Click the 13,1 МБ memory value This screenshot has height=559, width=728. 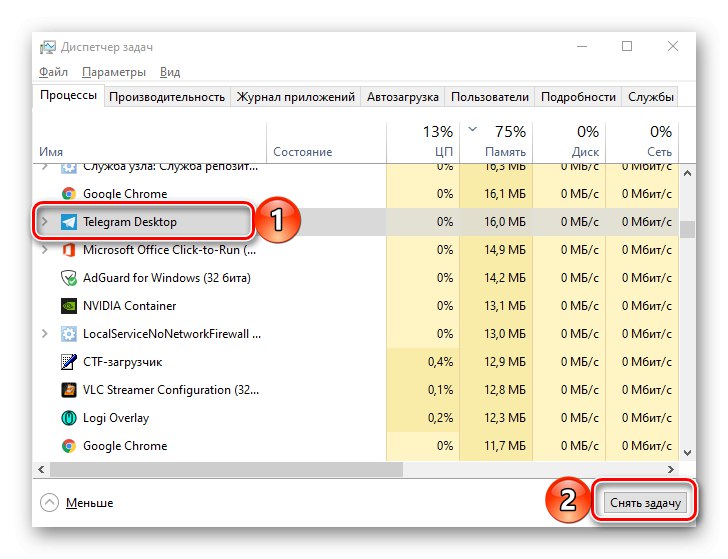[505, 306]
